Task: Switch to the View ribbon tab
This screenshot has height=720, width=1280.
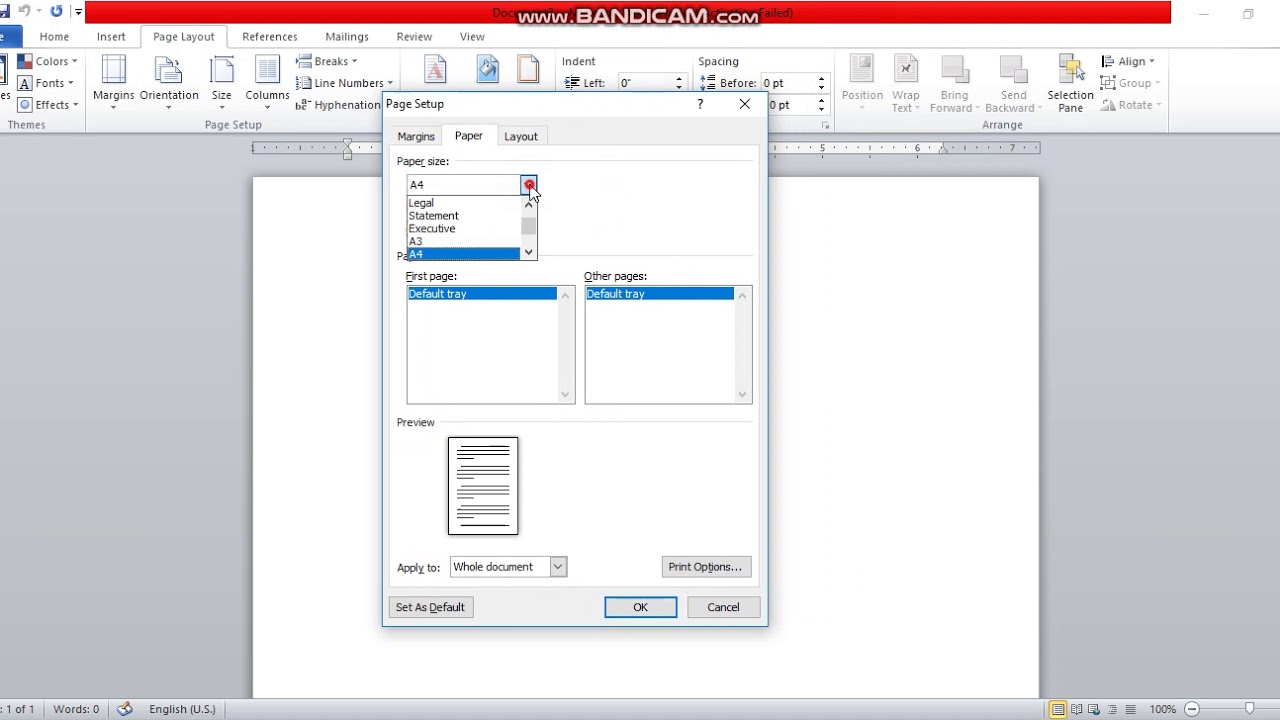Action: pyautogui.click(x=472, y=36)
